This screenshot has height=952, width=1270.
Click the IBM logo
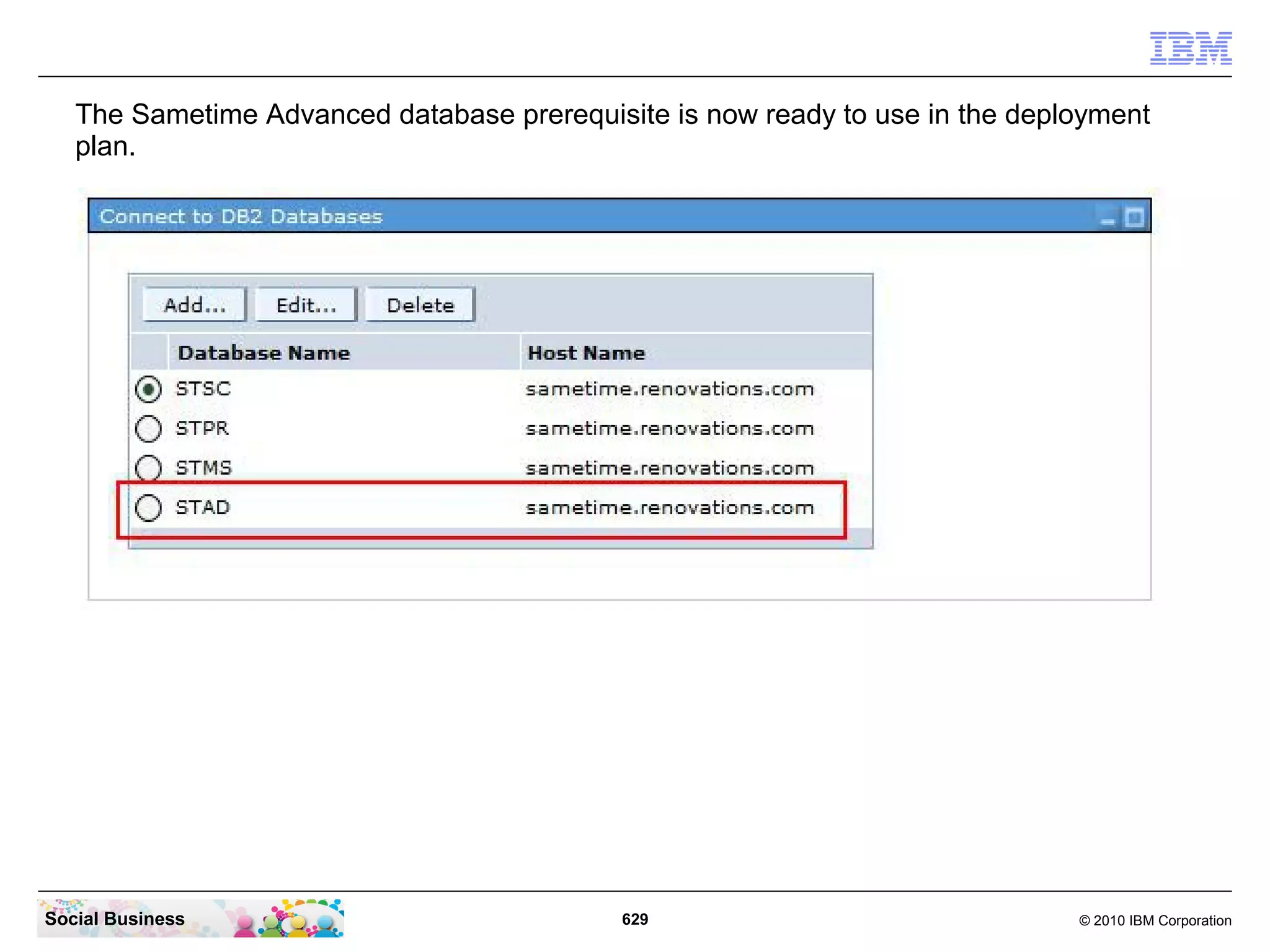tap(1191, 48)
